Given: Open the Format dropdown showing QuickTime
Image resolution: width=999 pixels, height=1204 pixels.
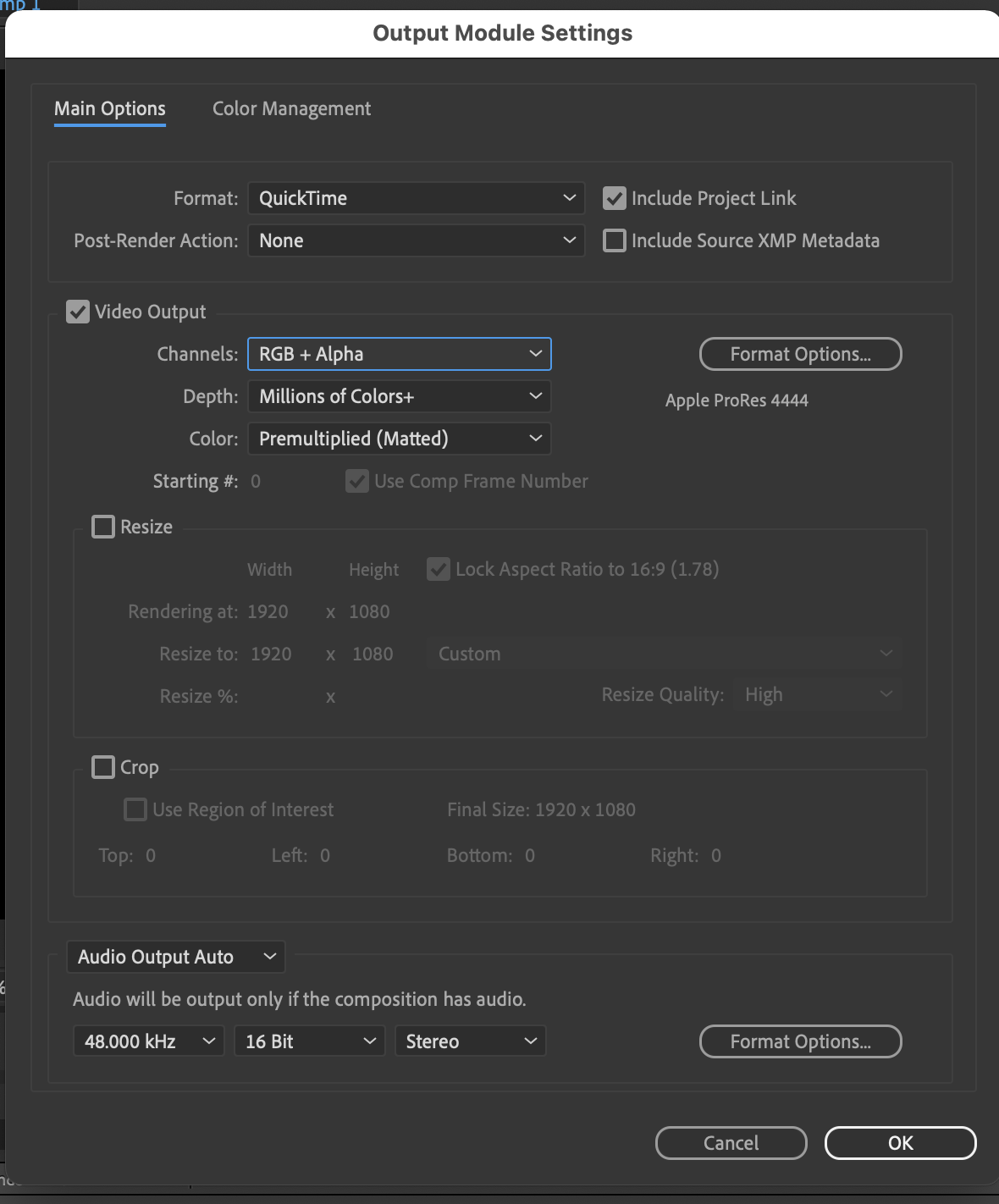Looking at the screenshot, I should click(415, 198).
